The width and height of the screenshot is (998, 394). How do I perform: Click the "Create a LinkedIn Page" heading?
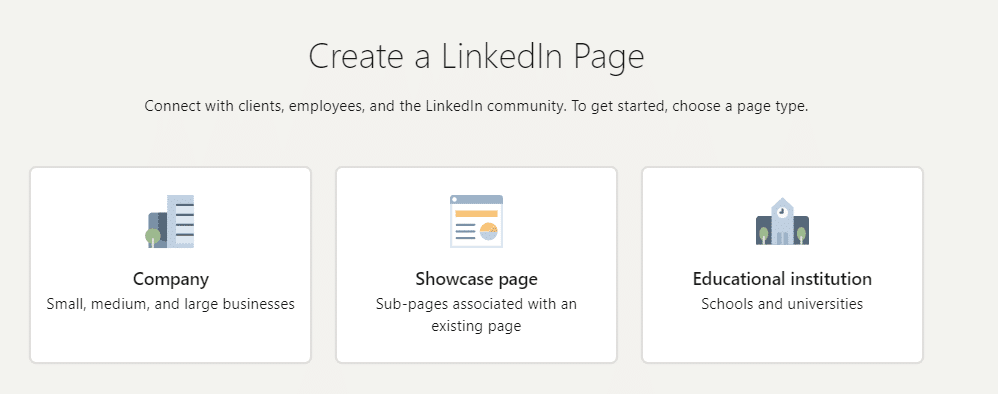pyautogui.click(x=476, y=57)
